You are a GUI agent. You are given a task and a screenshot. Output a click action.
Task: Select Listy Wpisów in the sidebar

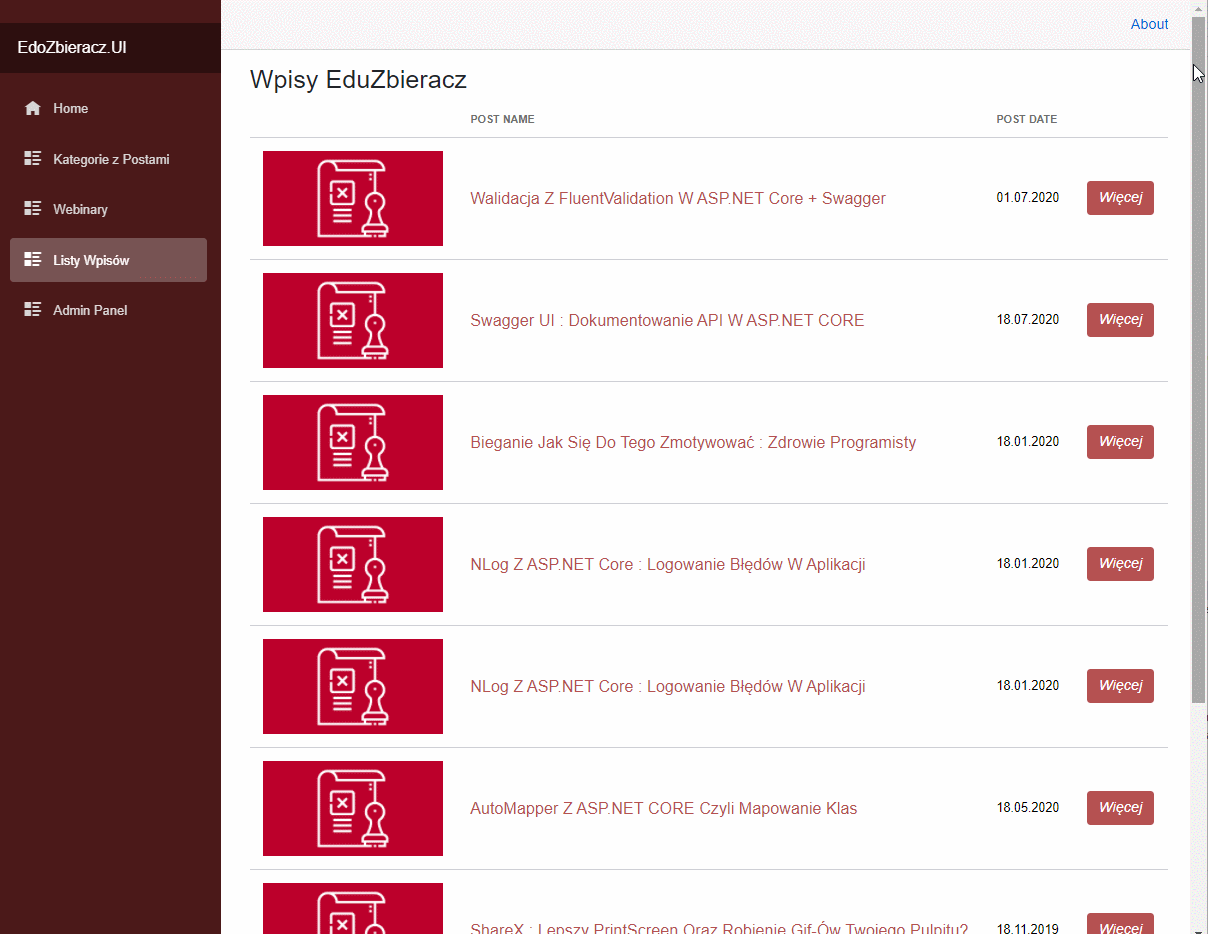coord(108,260)
